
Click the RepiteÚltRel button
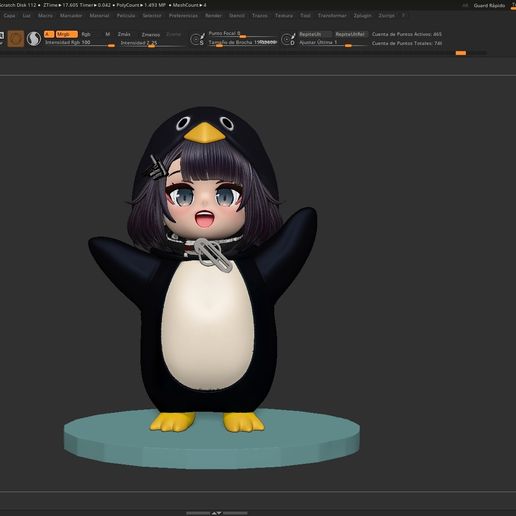coord(351,34)
